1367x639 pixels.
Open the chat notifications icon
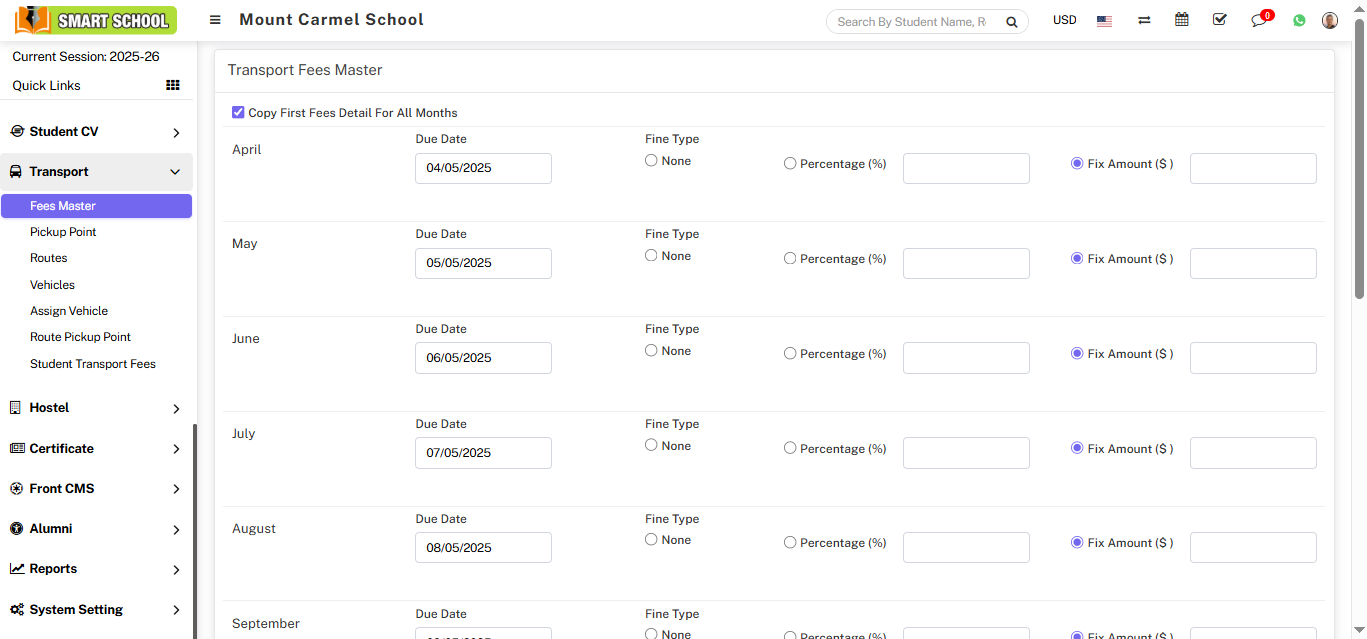(1259, 20)
